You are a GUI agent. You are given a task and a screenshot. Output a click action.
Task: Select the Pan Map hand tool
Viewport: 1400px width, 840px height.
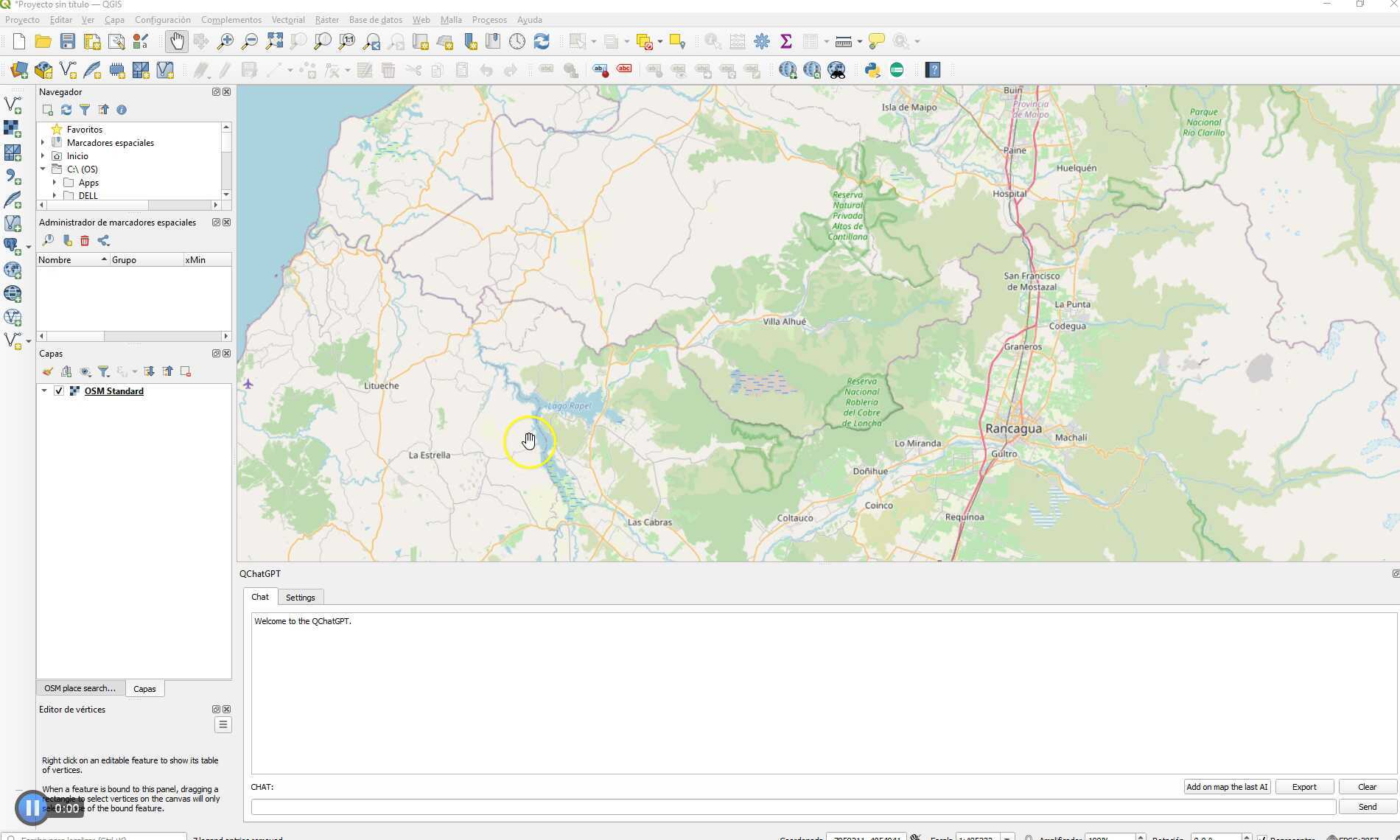coord(176,41)
